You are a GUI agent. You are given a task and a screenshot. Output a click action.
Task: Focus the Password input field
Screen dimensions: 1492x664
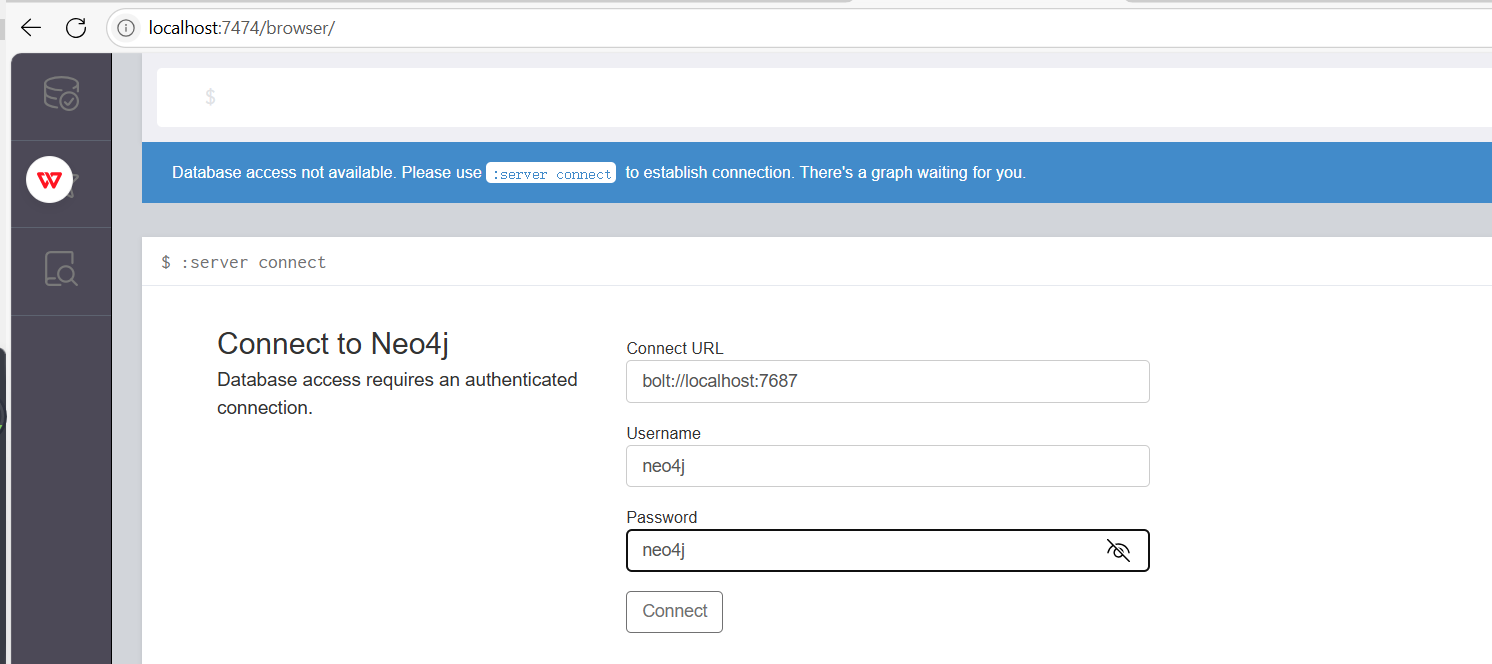point(888,550)
